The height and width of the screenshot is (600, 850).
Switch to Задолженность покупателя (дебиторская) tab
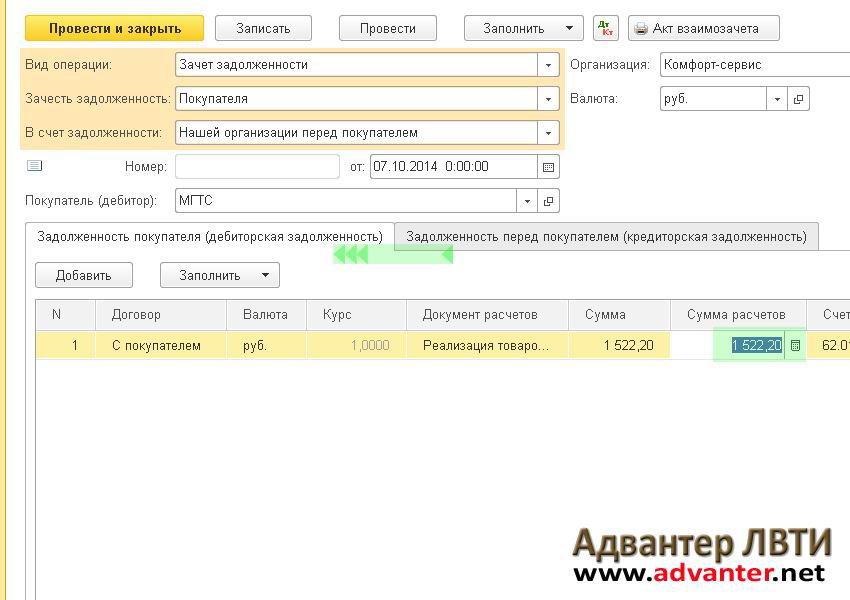(x=210, y=237)
